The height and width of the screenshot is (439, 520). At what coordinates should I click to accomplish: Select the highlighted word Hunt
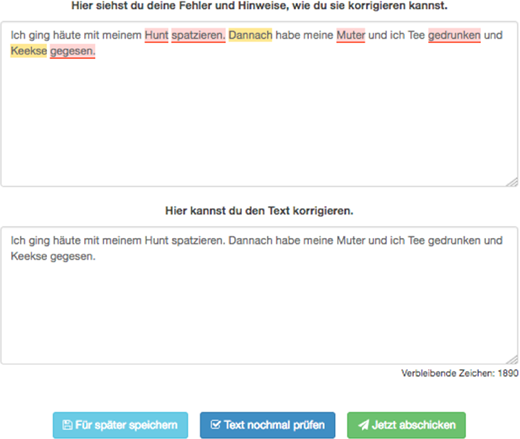(156, 35)
